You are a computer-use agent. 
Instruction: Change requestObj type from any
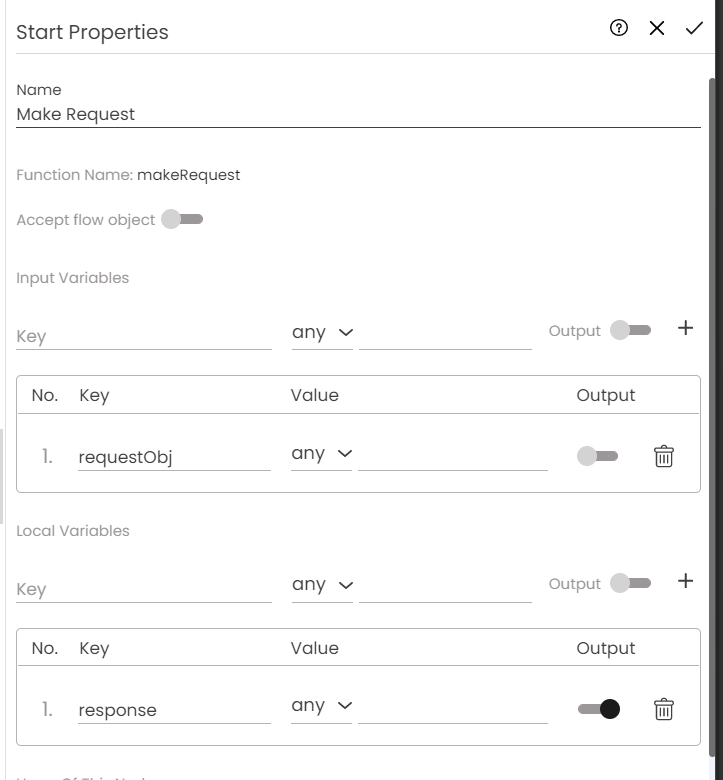tap(322, 454)
